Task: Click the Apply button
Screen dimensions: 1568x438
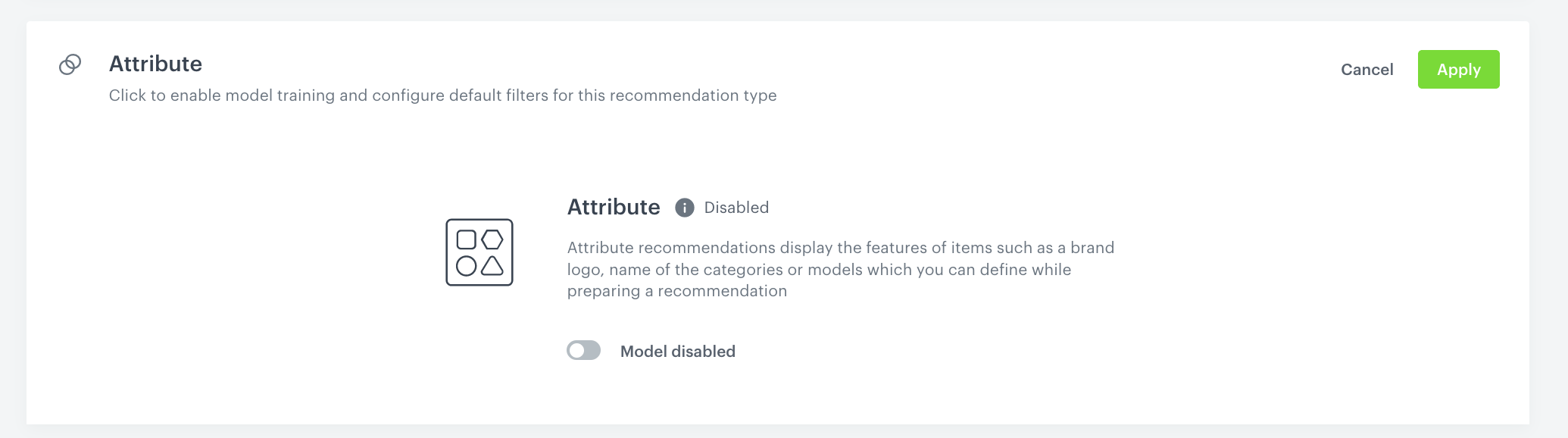Action: (1458, 69)
